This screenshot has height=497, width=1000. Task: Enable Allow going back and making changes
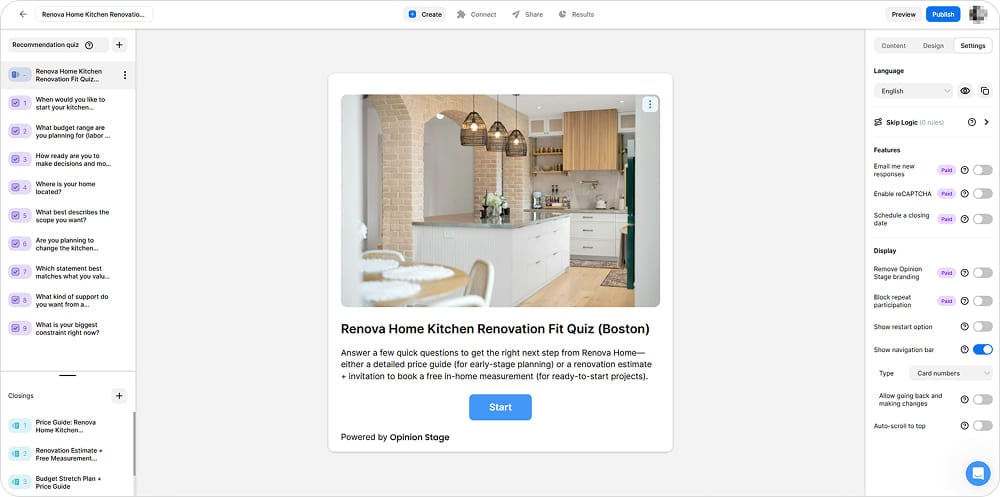coord(982,399)
